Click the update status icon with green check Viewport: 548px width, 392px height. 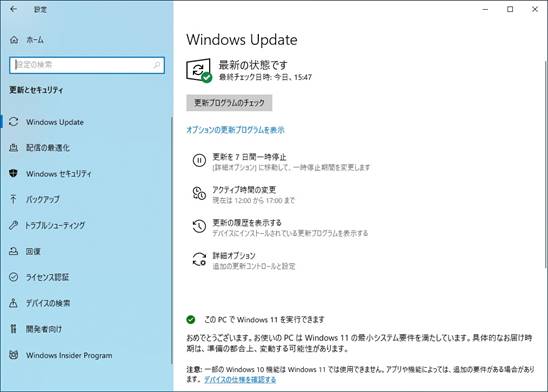tap(199, 70)
